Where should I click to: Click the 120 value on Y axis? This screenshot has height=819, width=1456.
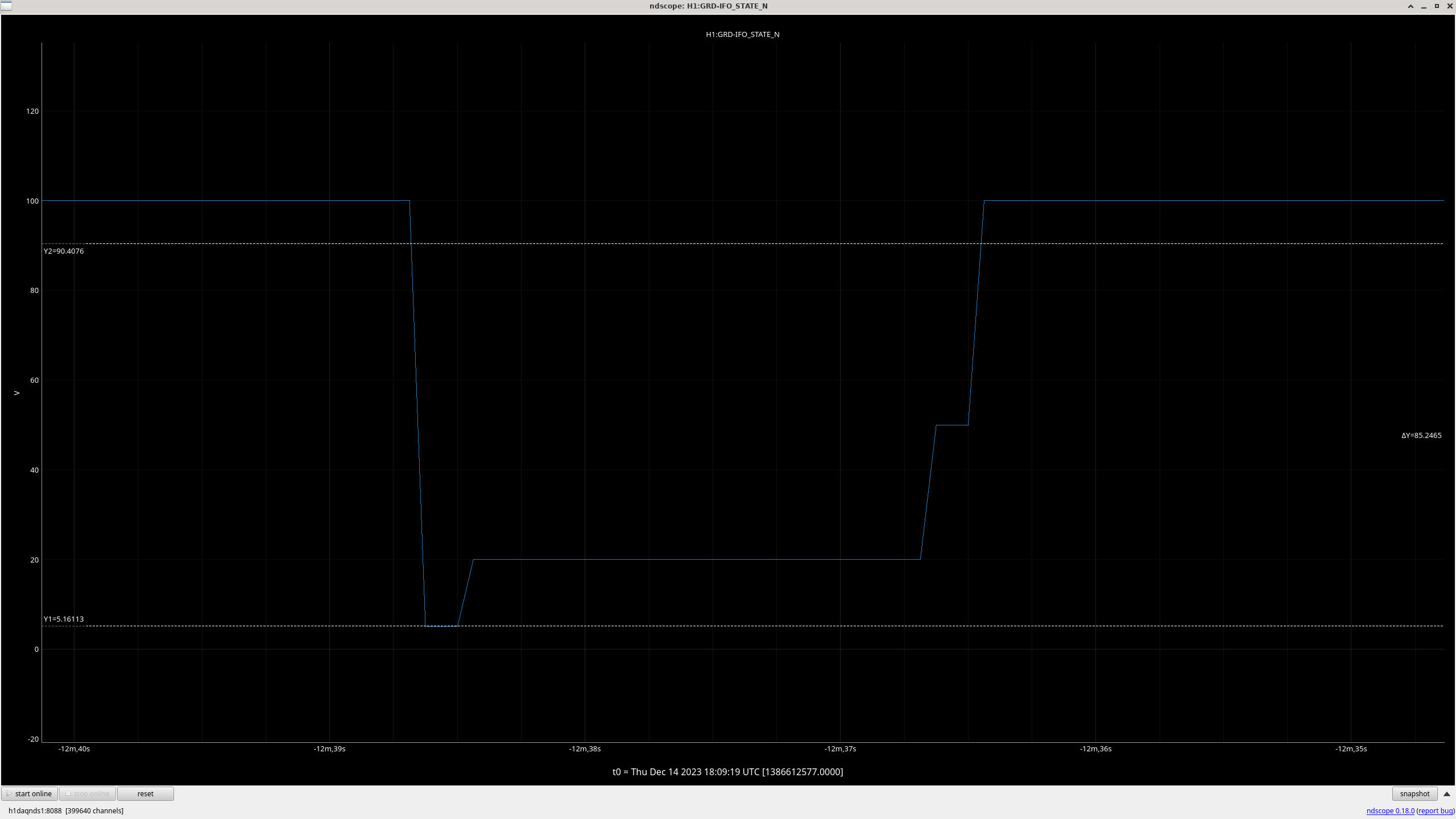click(x=32, y=111)
